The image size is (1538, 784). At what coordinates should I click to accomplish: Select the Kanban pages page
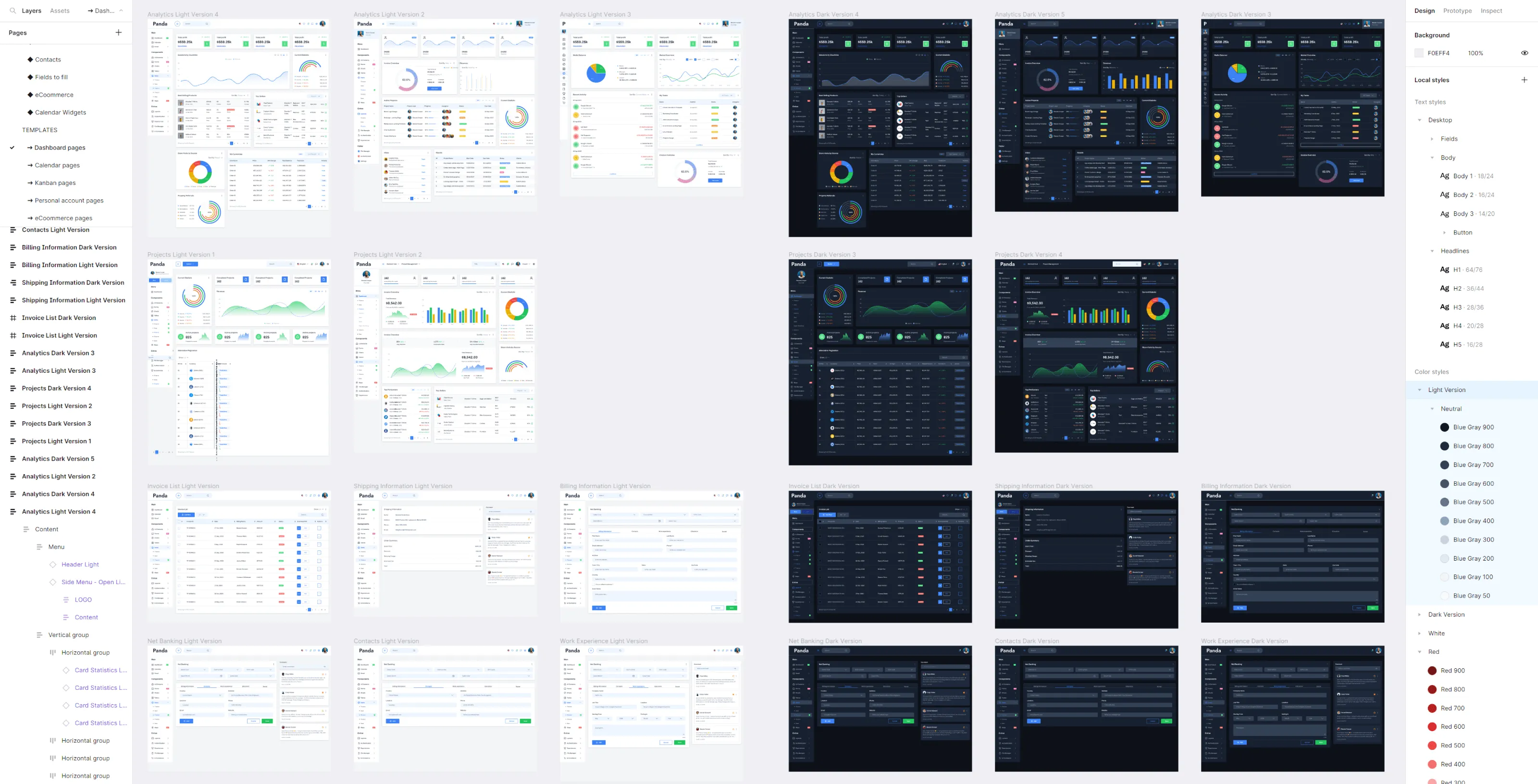coord(56,183)
